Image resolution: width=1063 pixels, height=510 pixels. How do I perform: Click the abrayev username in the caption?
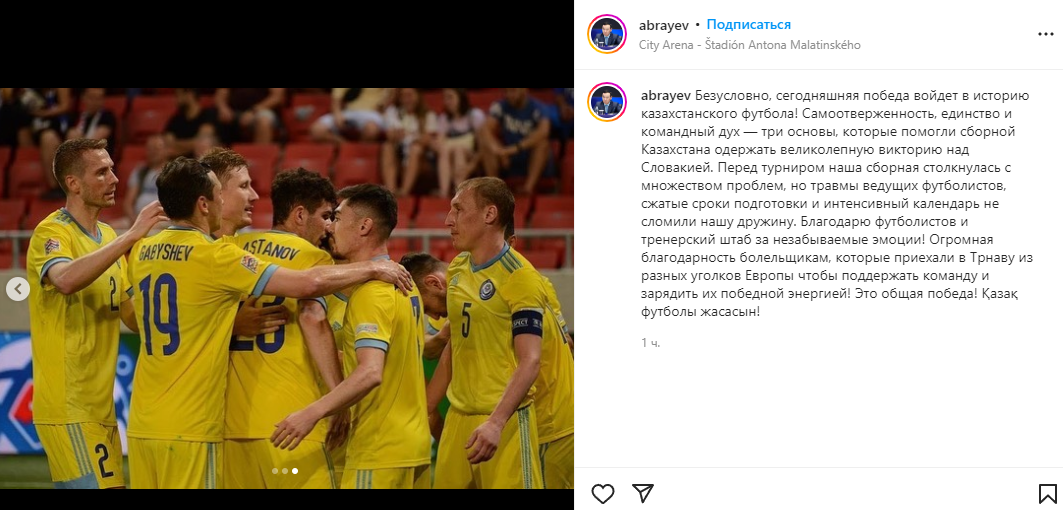tap(664, 94)
